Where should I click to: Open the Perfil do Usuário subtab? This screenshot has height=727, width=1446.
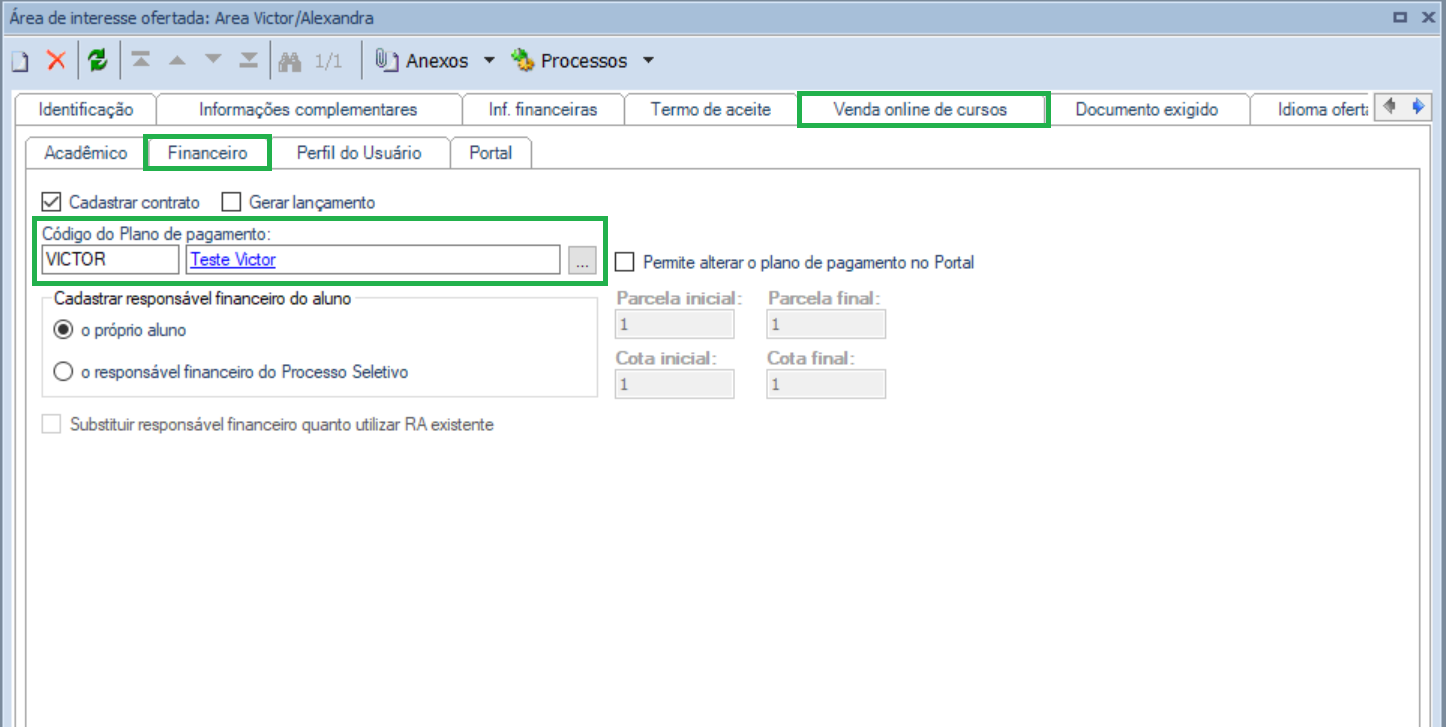point(359,153)
